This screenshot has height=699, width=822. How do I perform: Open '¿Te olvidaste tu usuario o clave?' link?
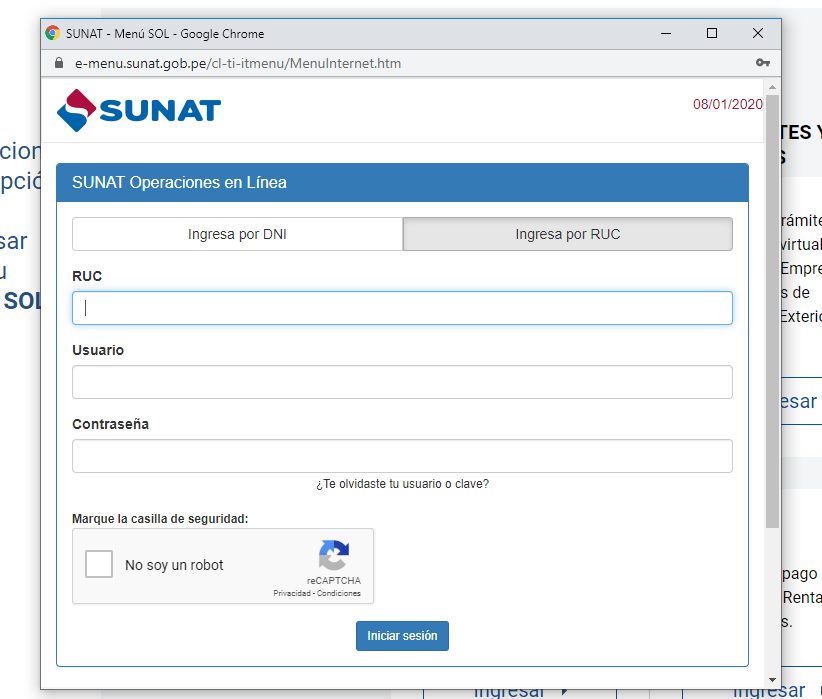click(x=402, y=483)
